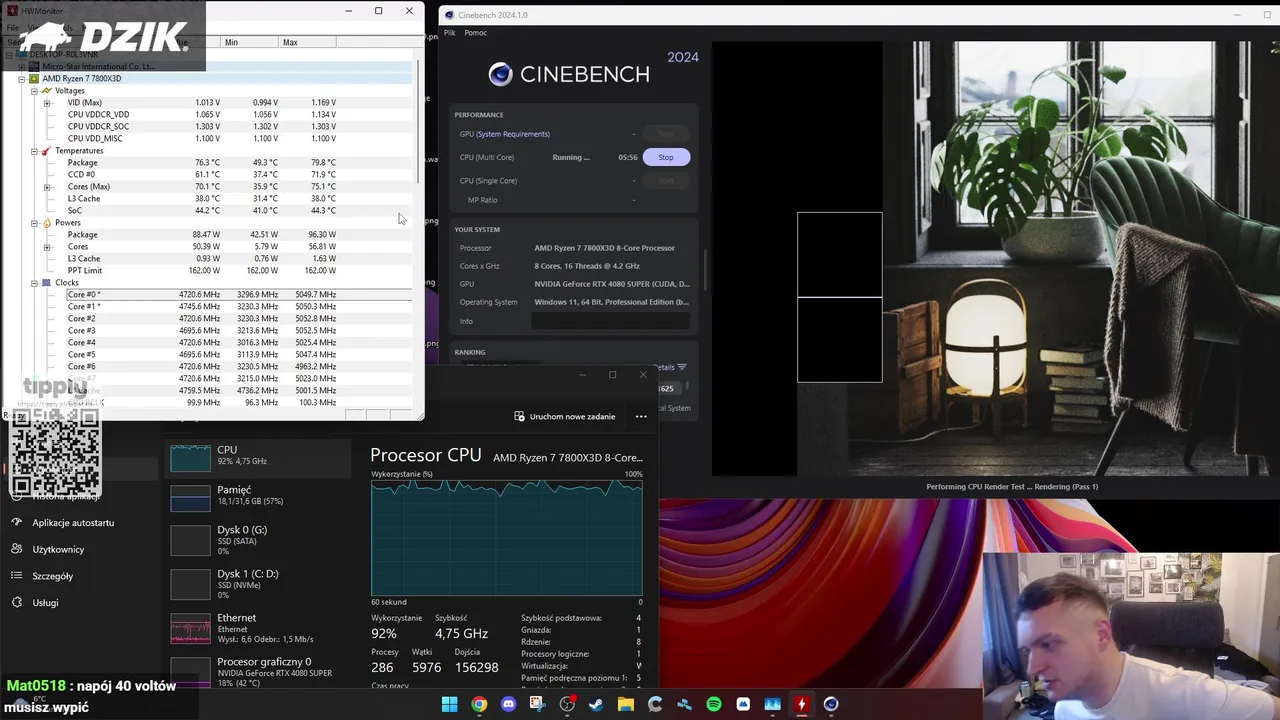Open the Szczegóły page in Task Manager
The height and width of the screenshot is (720, 1280).
coord(52,576)
